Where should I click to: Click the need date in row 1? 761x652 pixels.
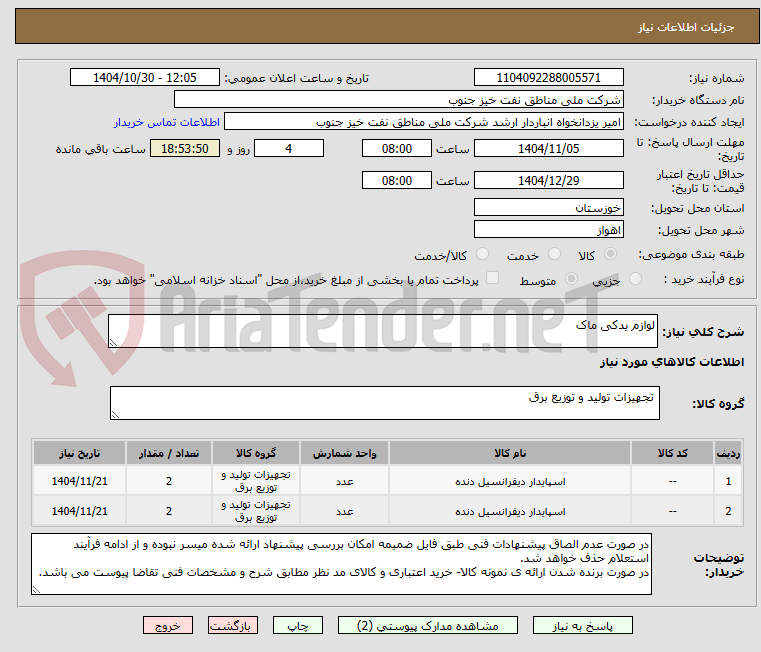pyautogui.click(x=80, y=481)
